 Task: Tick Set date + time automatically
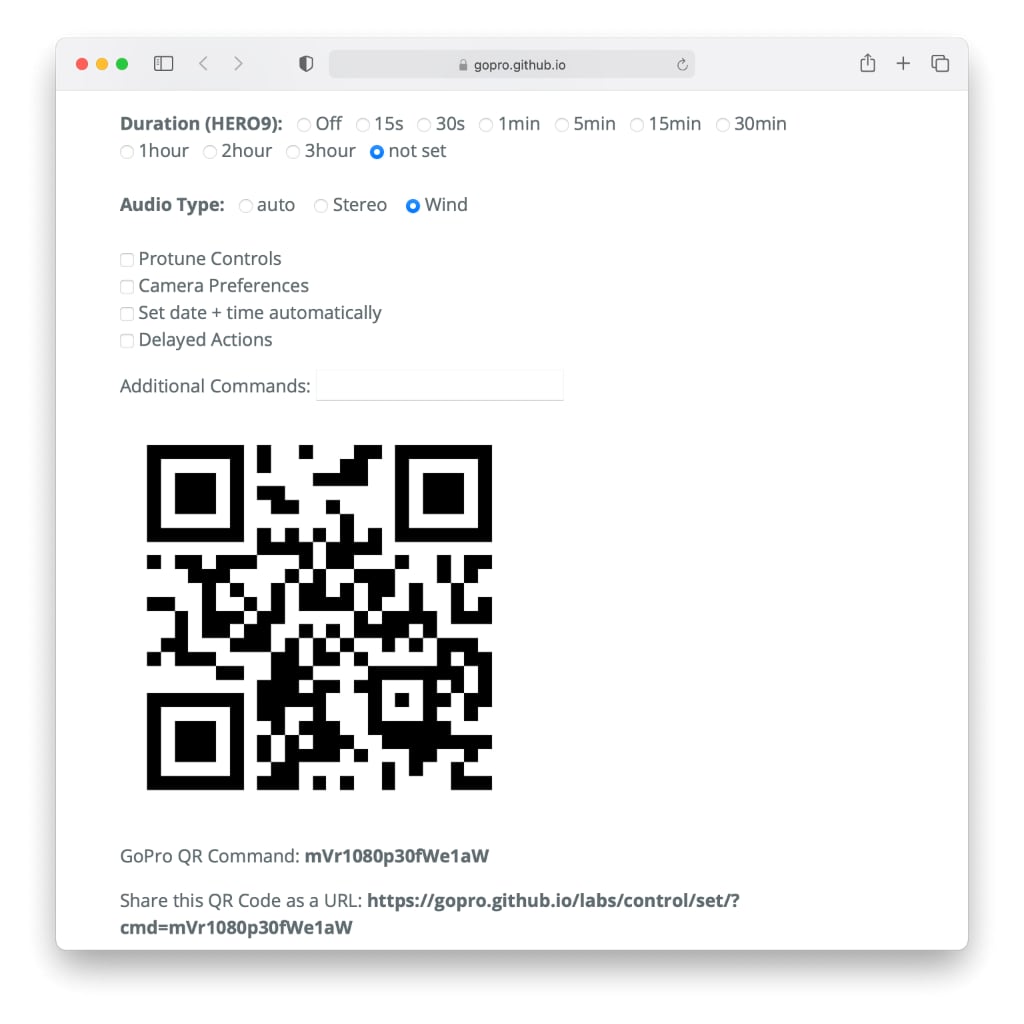click(x=127, y=313)
